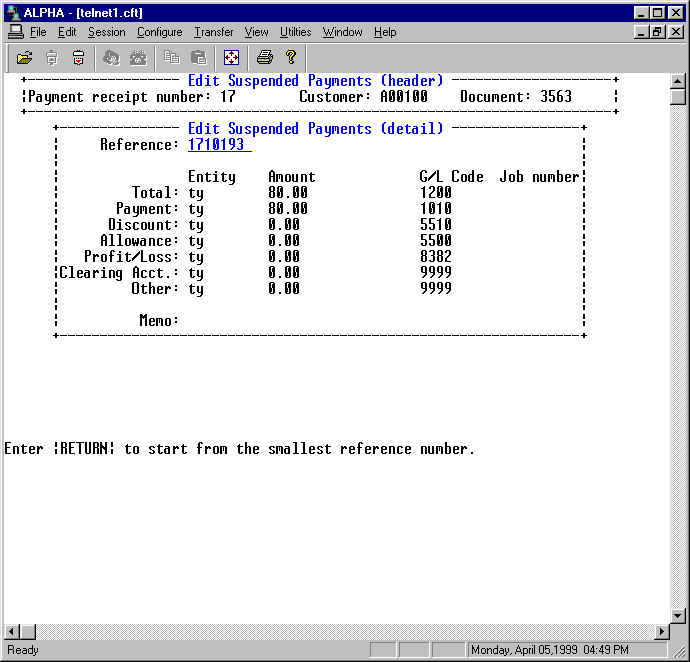690x662 pixels.
Task: Click the grayed receive file toolbar icon
Action: 138,57
